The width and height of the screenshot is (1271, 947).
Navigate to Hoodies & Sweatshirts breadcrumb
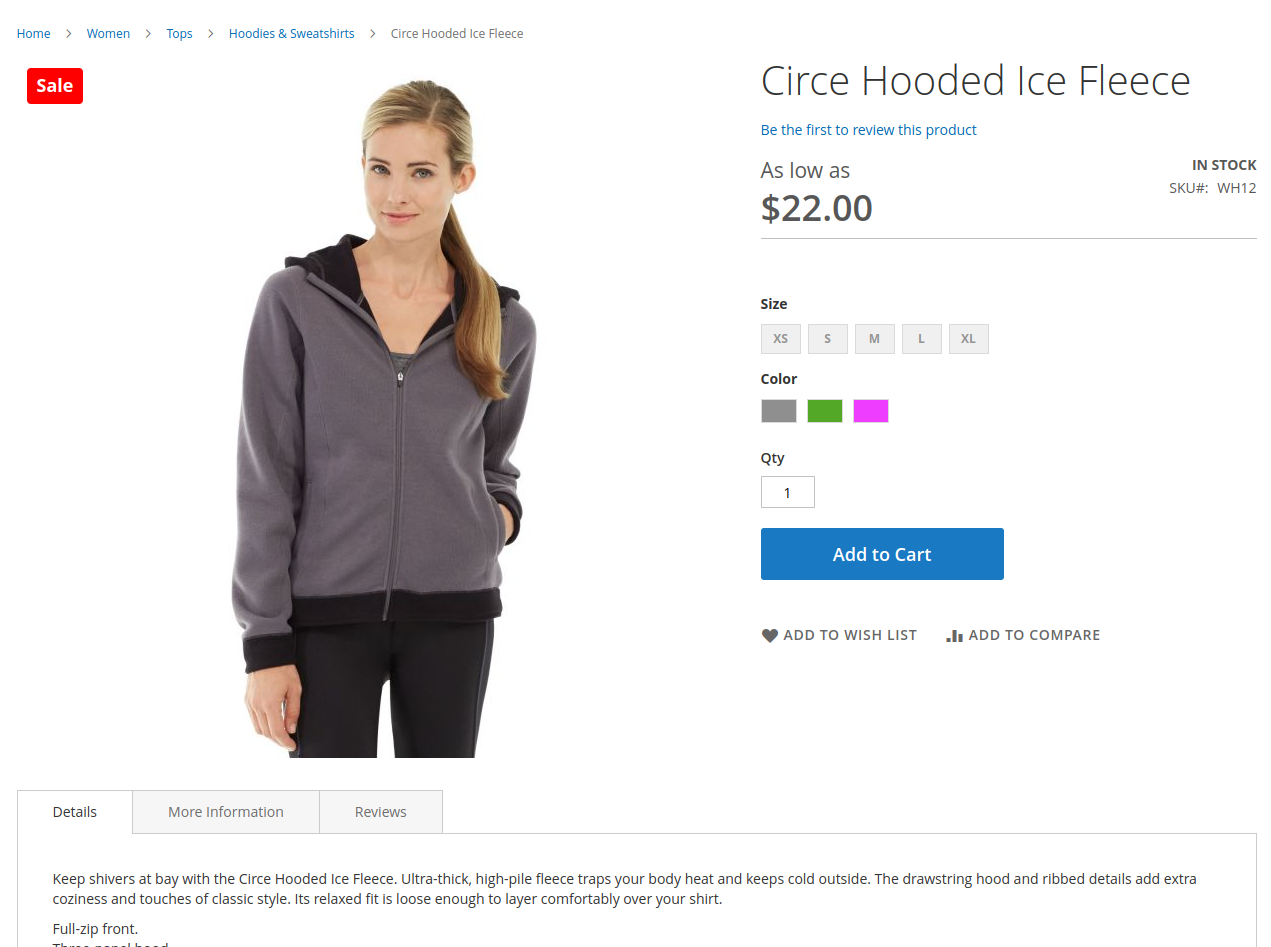[x=292, y=34]
